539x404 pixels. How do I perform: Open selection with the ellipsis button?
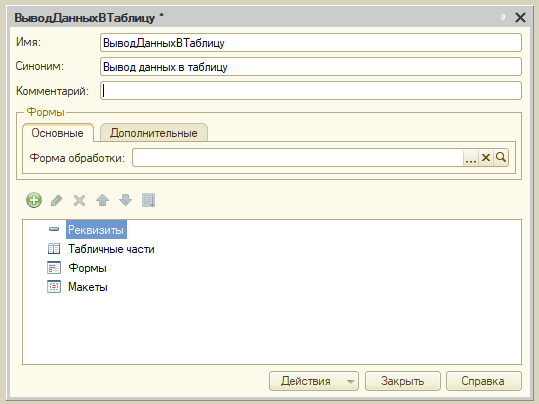pos(471,158)
